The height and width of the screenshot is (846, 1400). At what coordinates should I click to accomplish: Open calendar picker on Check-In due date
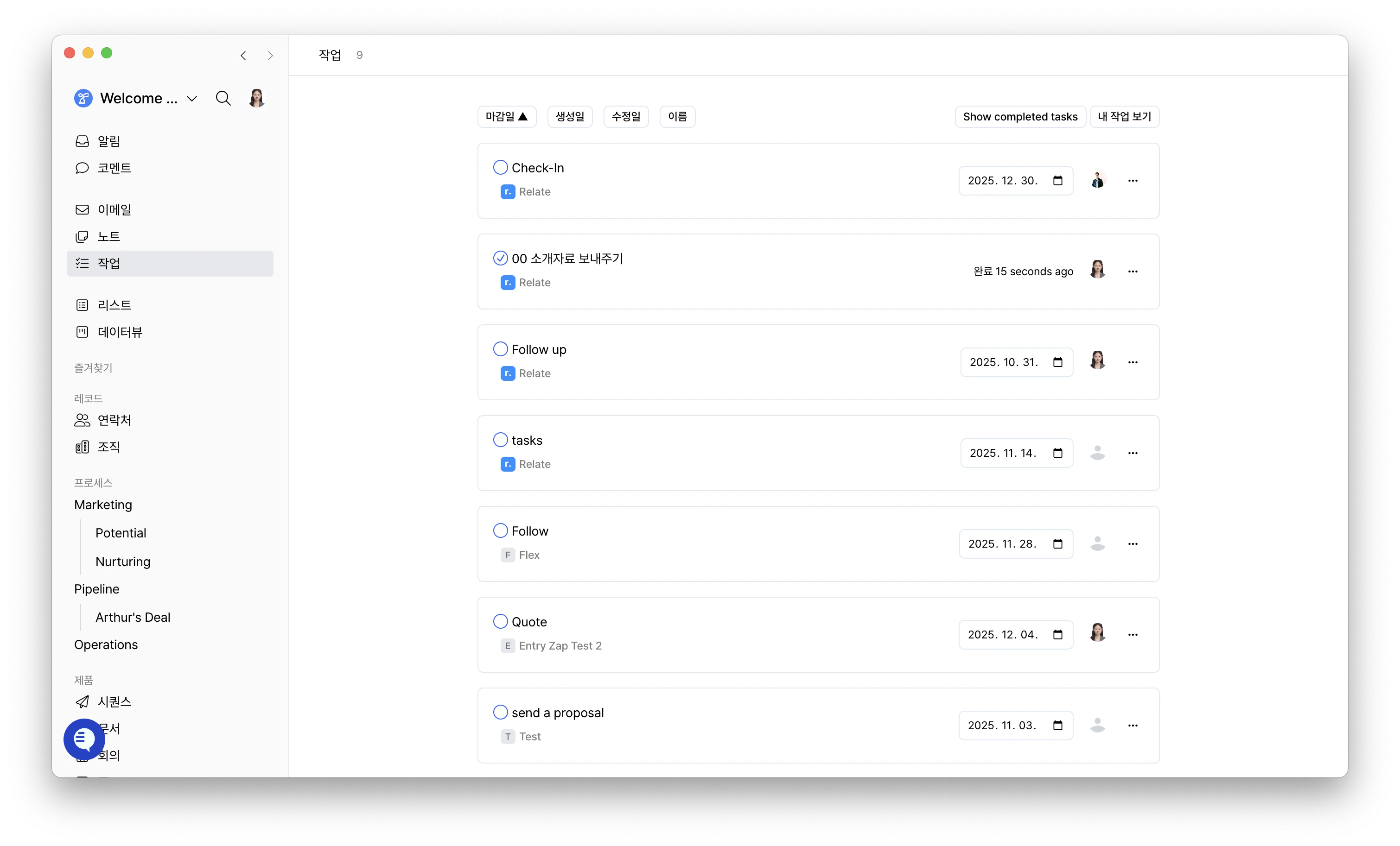pyautogui.click(x=1057, y=181)
